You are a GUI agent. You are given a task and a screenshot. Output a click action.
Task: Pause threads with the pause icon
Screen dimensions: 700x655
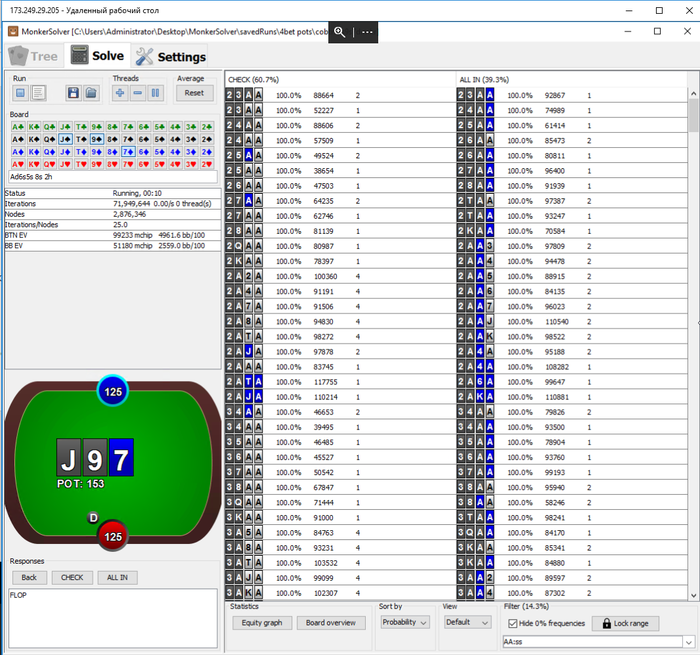coord(155,93)
